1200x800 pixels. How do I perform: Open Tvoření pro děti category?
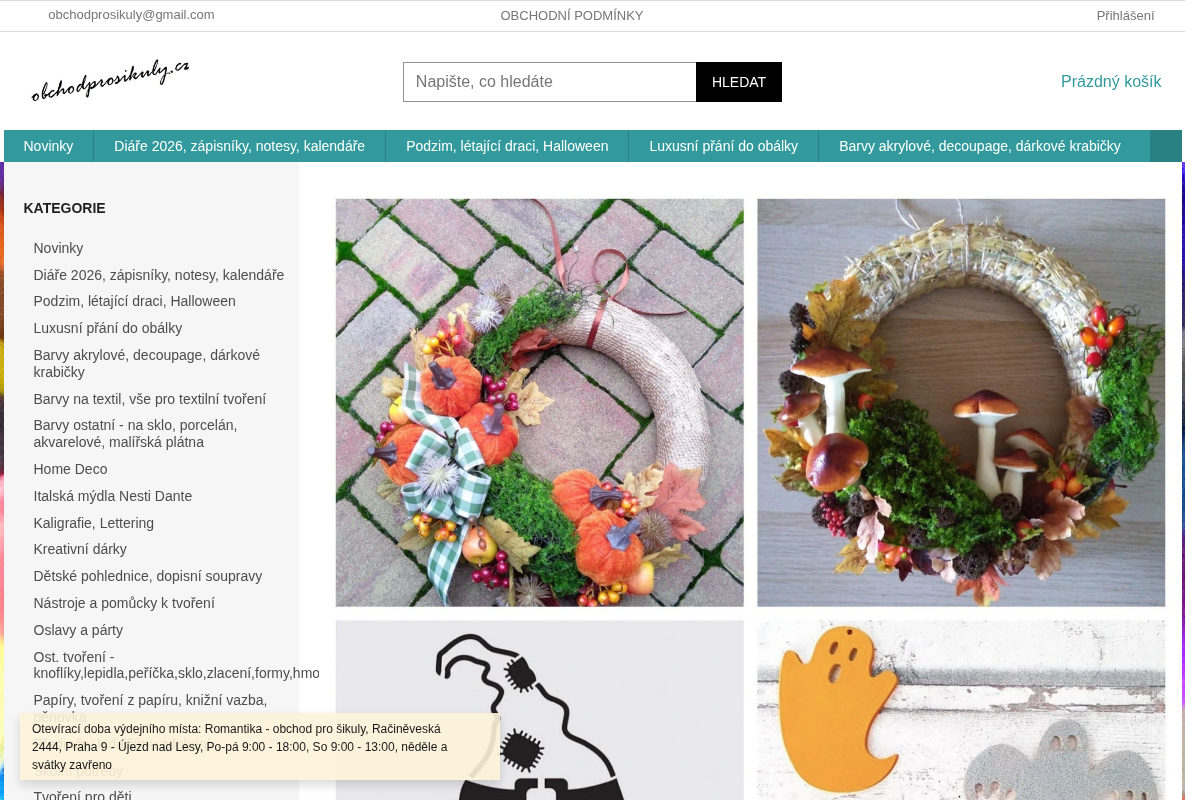[82, 796]
